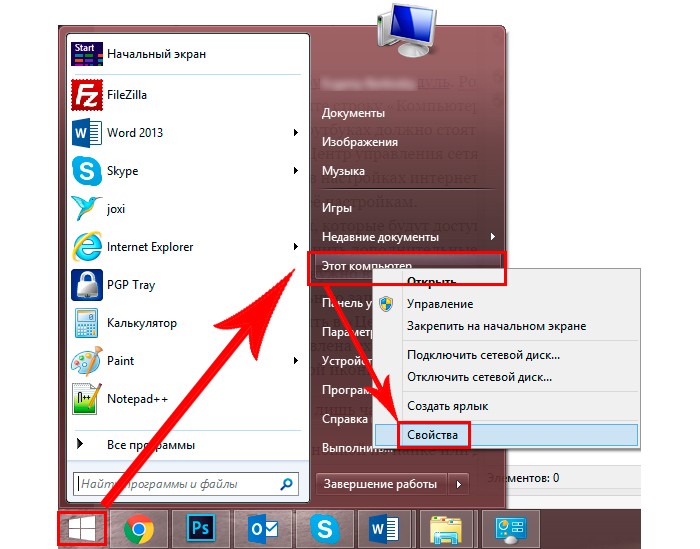
Task: Open Игры in the Start menu
Action: click(337, 208)
